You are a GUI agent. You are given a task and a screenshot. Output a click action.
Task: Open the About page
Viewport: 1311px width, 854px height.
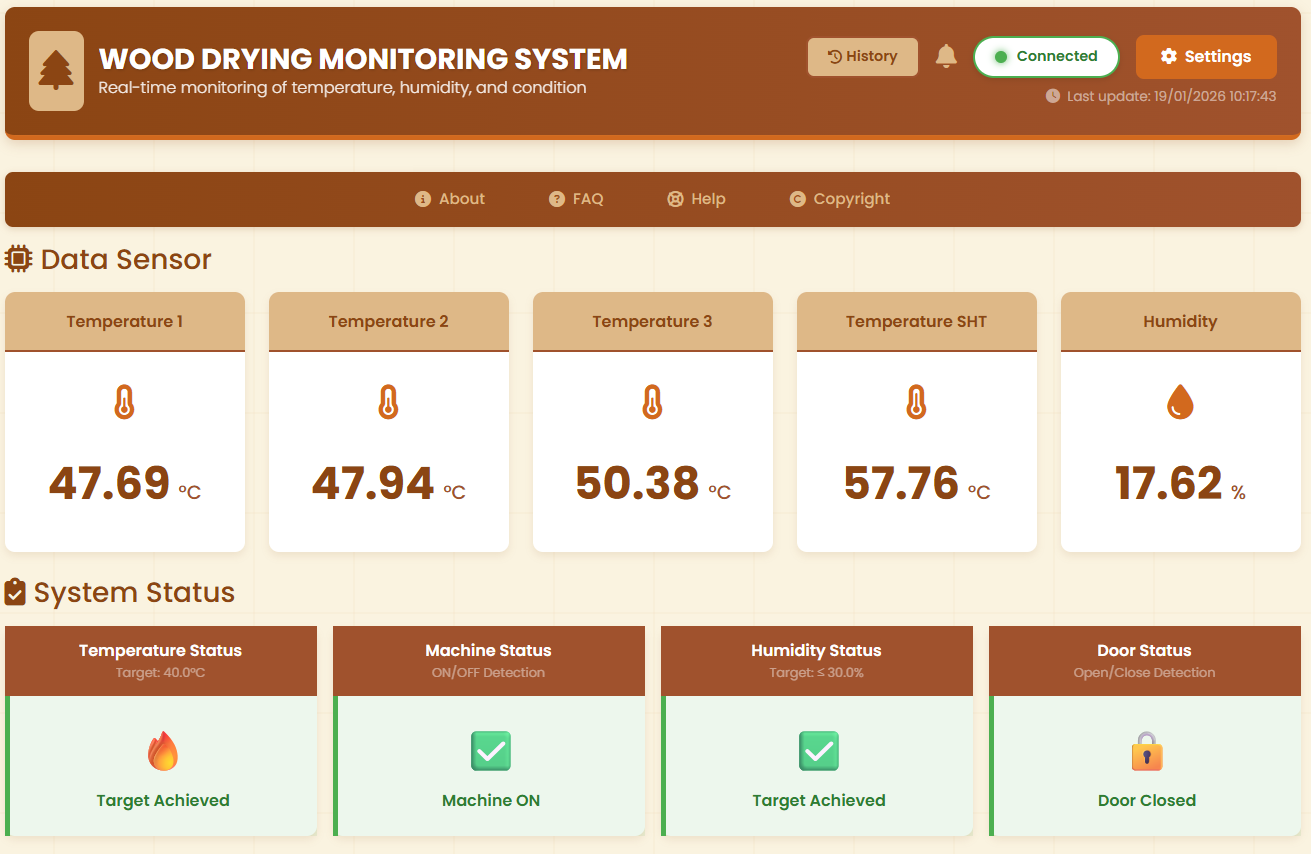coord(450,199)
